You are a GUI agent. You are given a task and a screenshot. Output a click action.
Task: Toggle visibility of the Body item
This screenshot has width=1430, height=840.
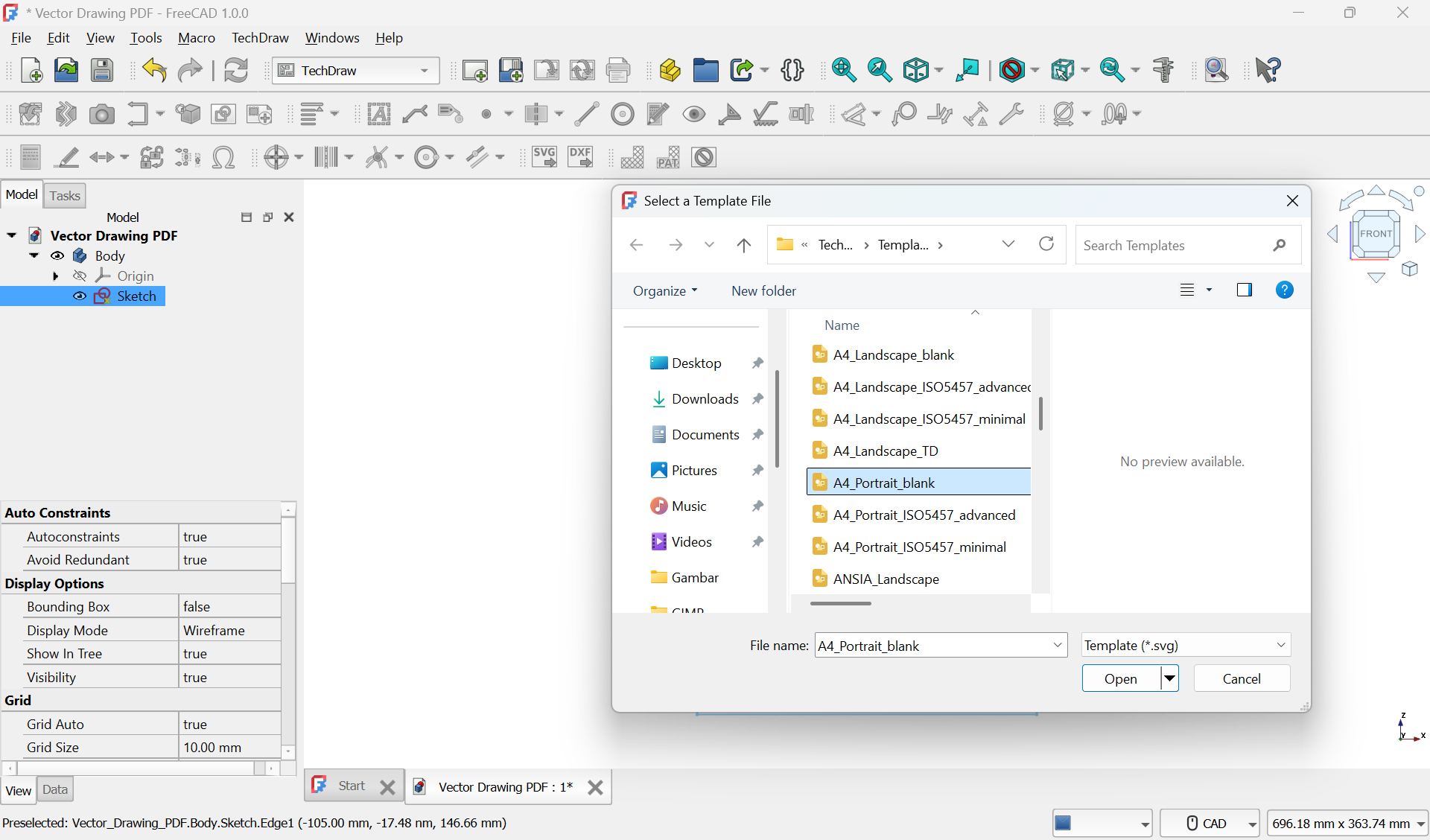coord(57,255)
